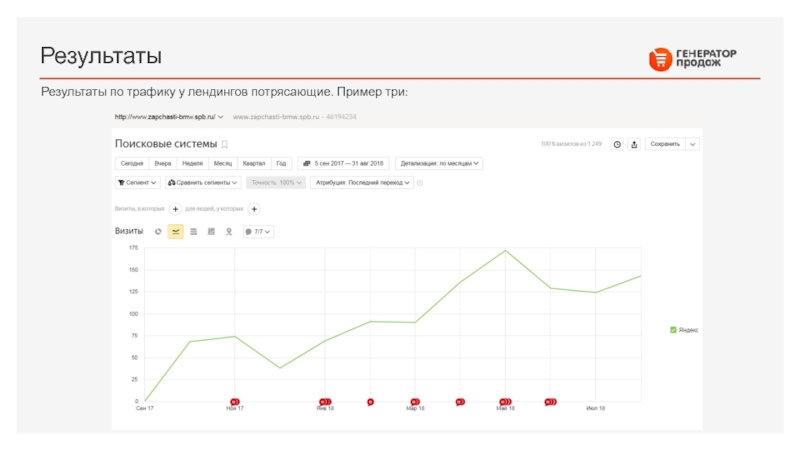Open the date range picker field
This screenshot has width=800, height=450.
345,163
